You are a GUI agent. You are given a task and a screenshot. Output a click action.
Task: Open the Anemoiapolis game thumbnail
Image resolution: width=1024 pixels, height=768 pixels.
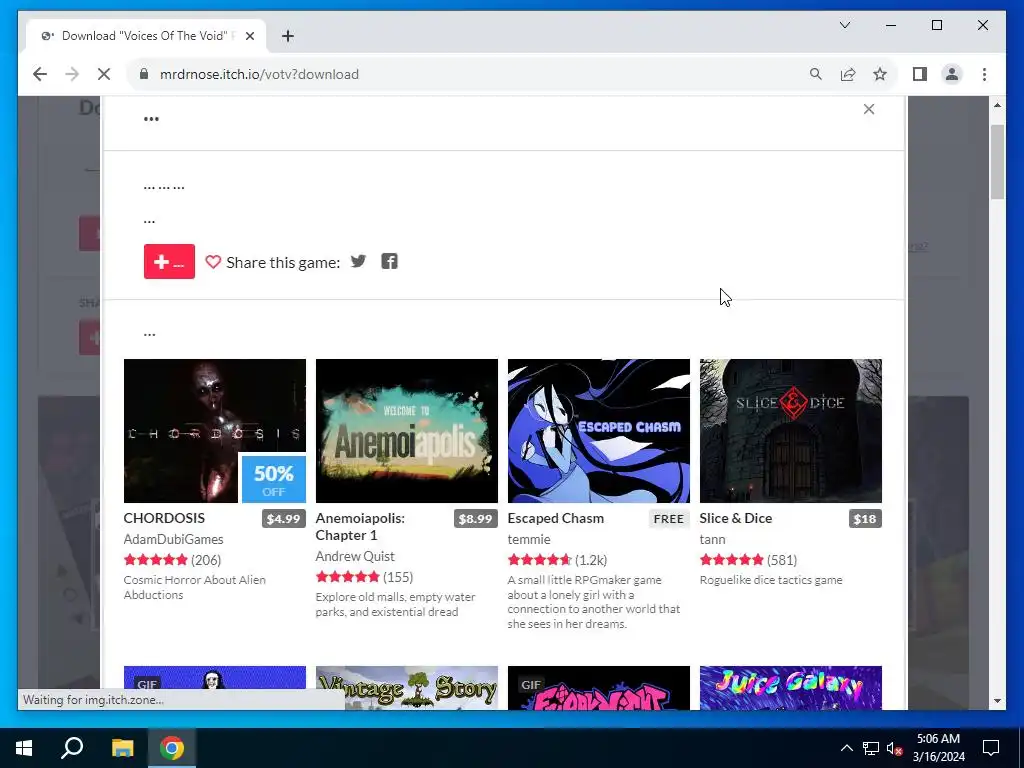coord(407,431)
